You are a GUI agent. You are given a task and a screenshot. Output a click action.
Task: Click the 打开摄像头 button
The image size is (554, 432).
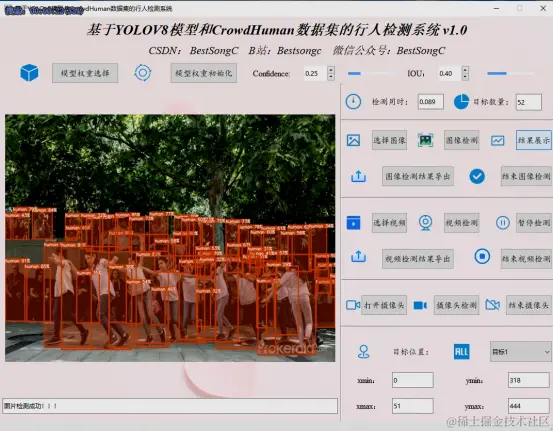[384, 305]
